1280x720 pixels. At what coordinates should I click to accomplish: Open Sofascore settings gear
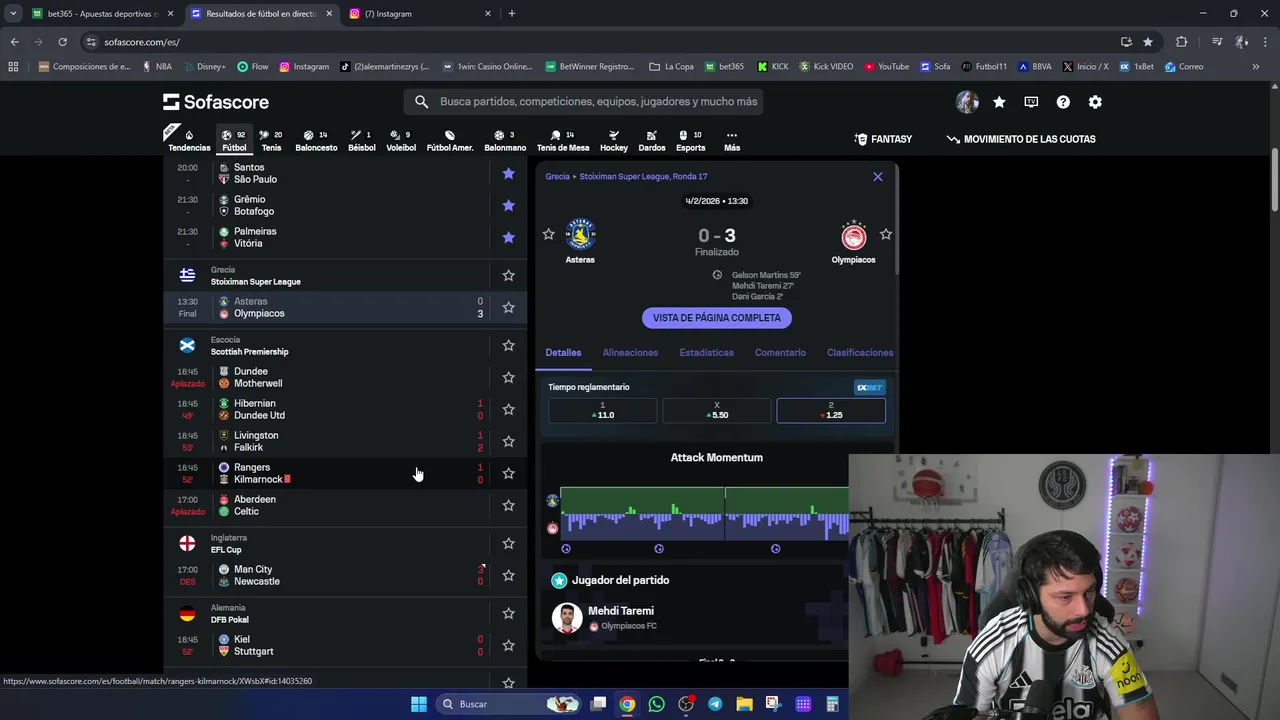click(1095, 102)
